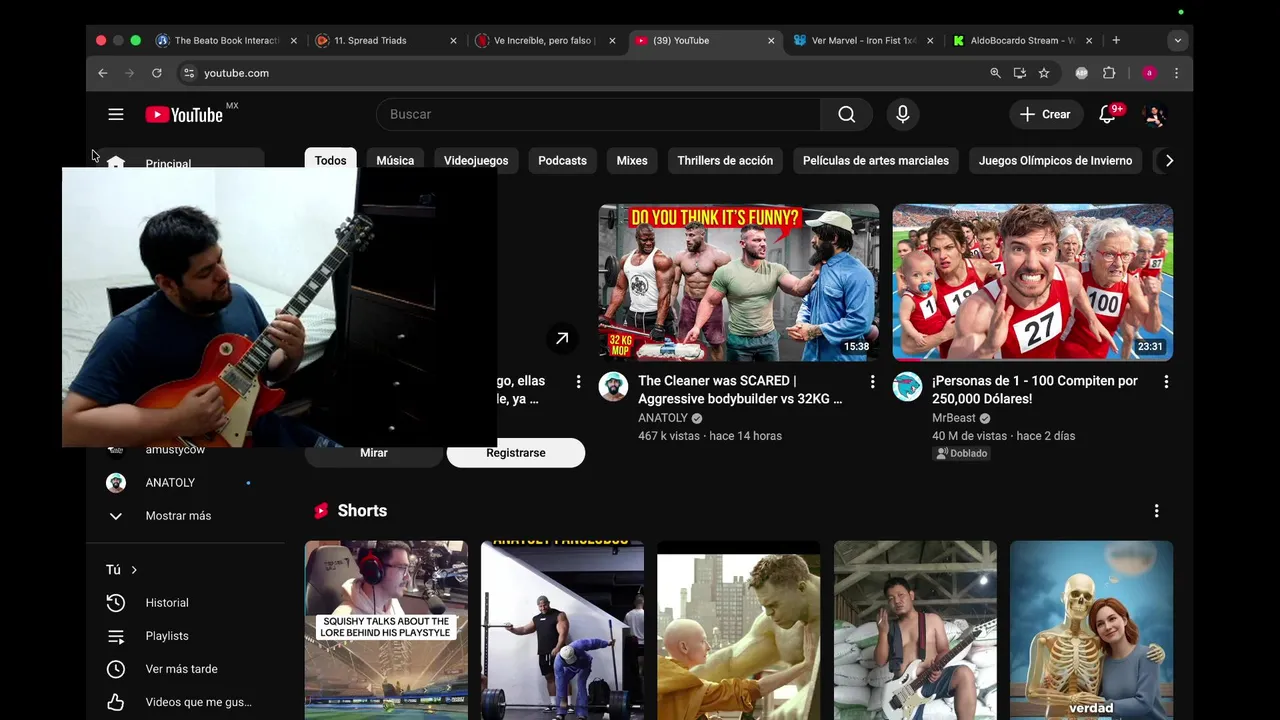Select the Videojuegos filter chip
Image resolution: width=1280 pixels, height=720 pixels.
[x=476, y=160]
